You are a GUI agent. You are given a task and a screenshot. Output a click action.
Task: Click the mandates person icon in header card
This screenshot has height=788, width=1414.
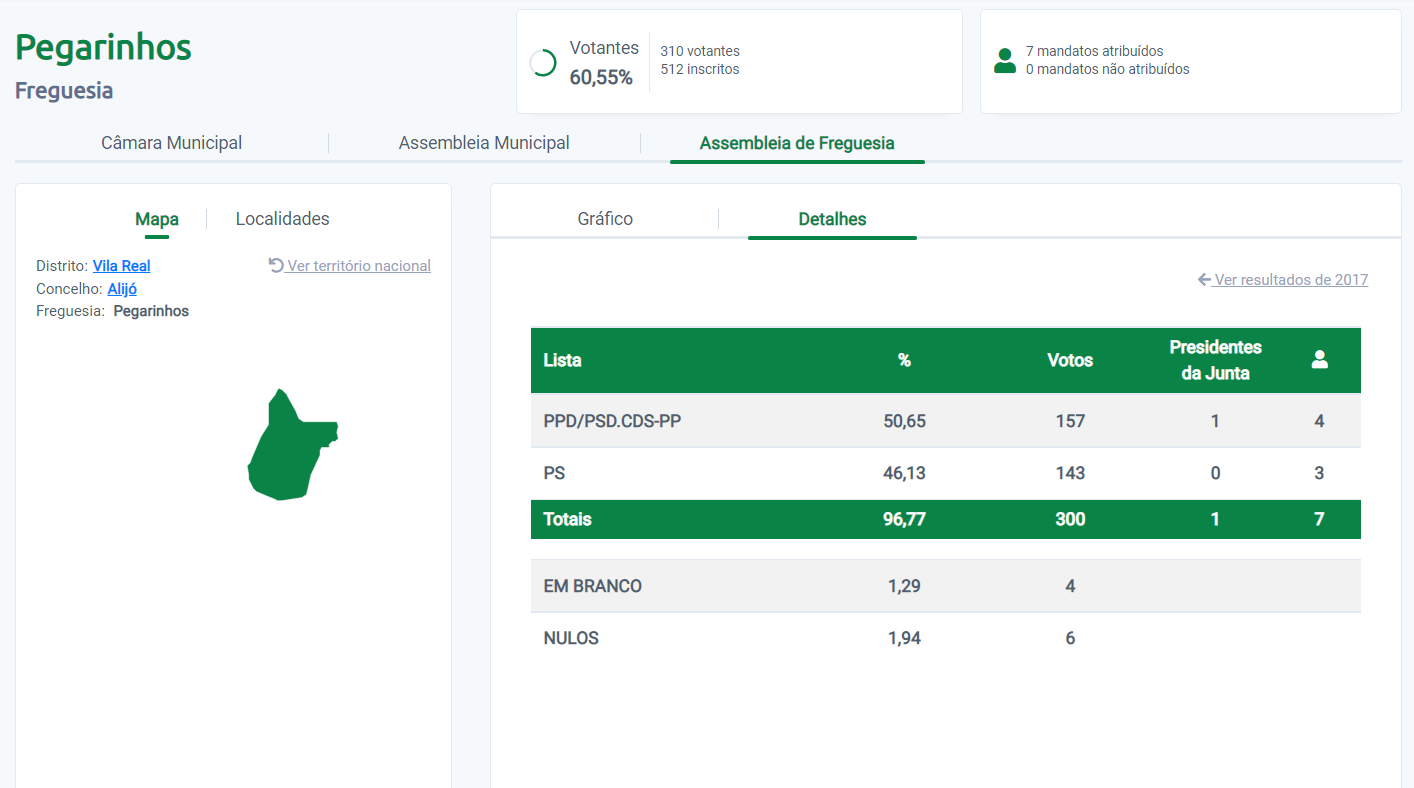tap(1005, 61)
